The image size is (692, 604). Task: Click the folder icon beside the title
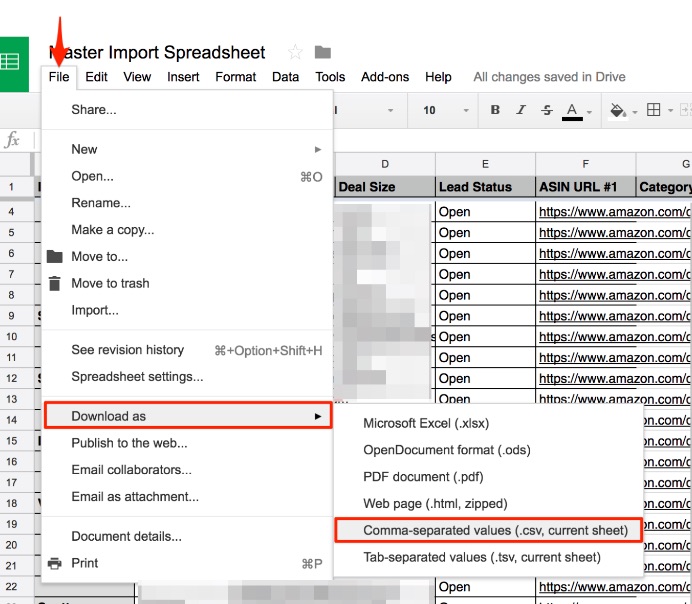[323, 52]
